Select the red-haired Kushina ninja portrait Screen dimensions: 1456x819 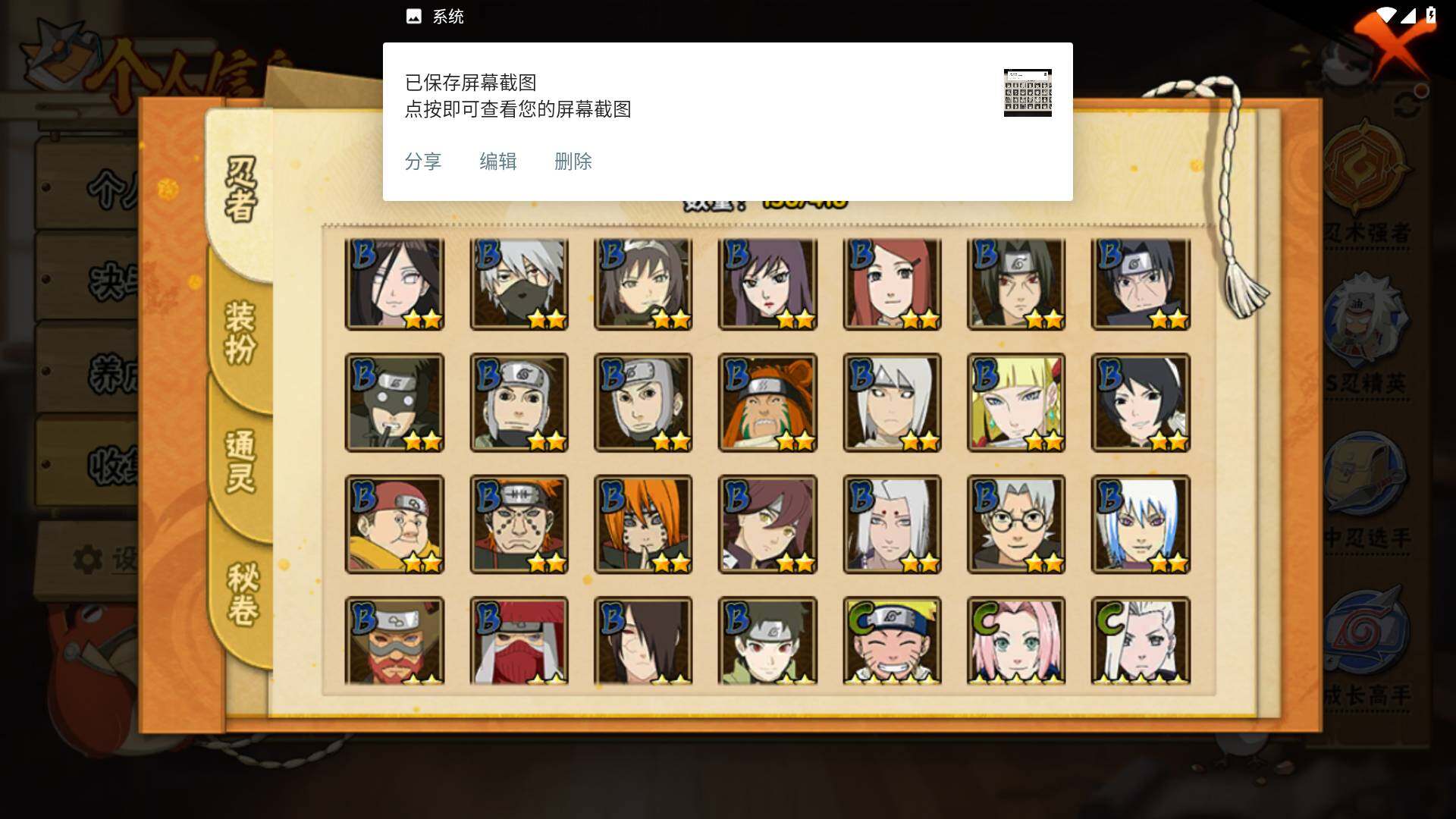point(892,284)
